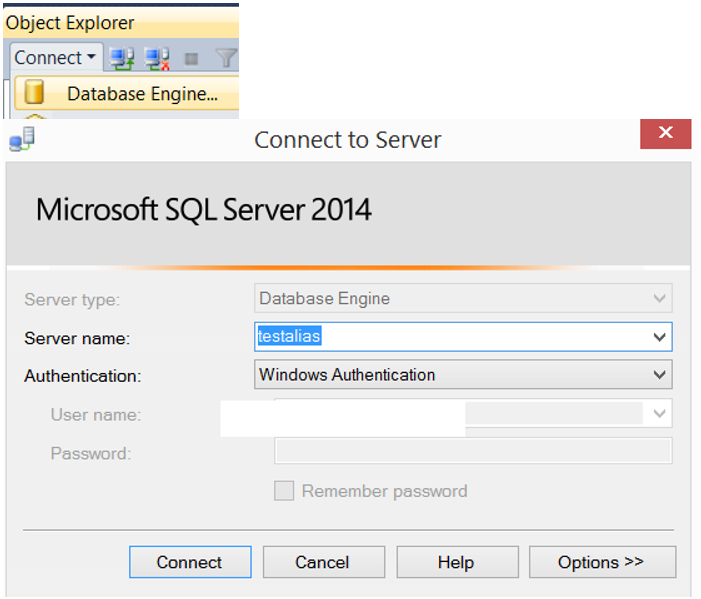
Task: Click the Stop square icon
Action: coord(191,59)
